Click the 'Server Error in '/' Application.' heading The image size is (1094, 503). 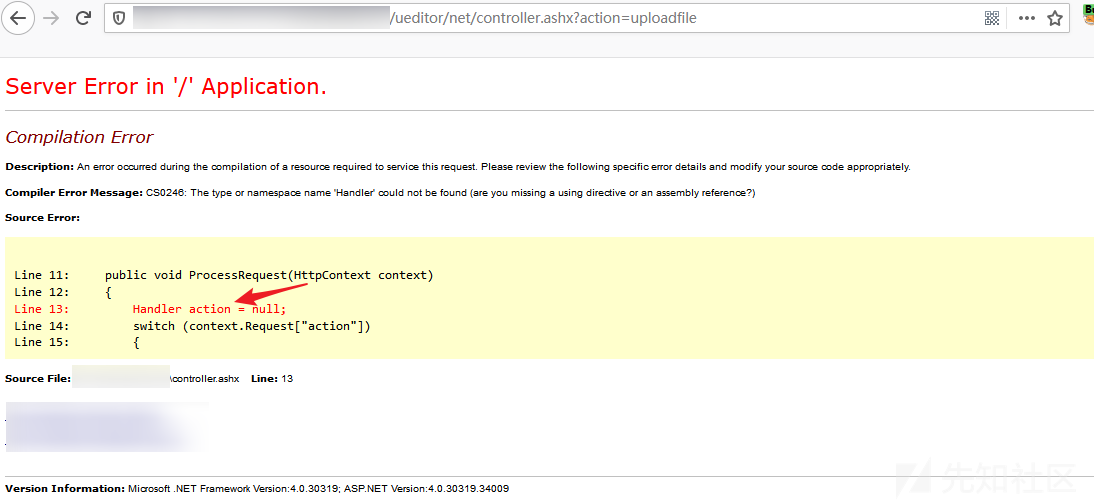click(x=166, y=87)
